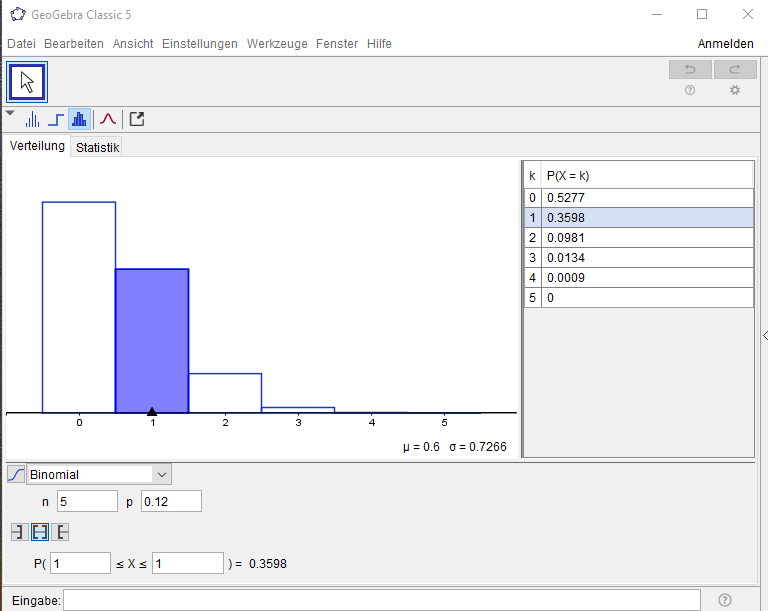
Task: Toggle the bar chart graph style
Action: point(79,119)
